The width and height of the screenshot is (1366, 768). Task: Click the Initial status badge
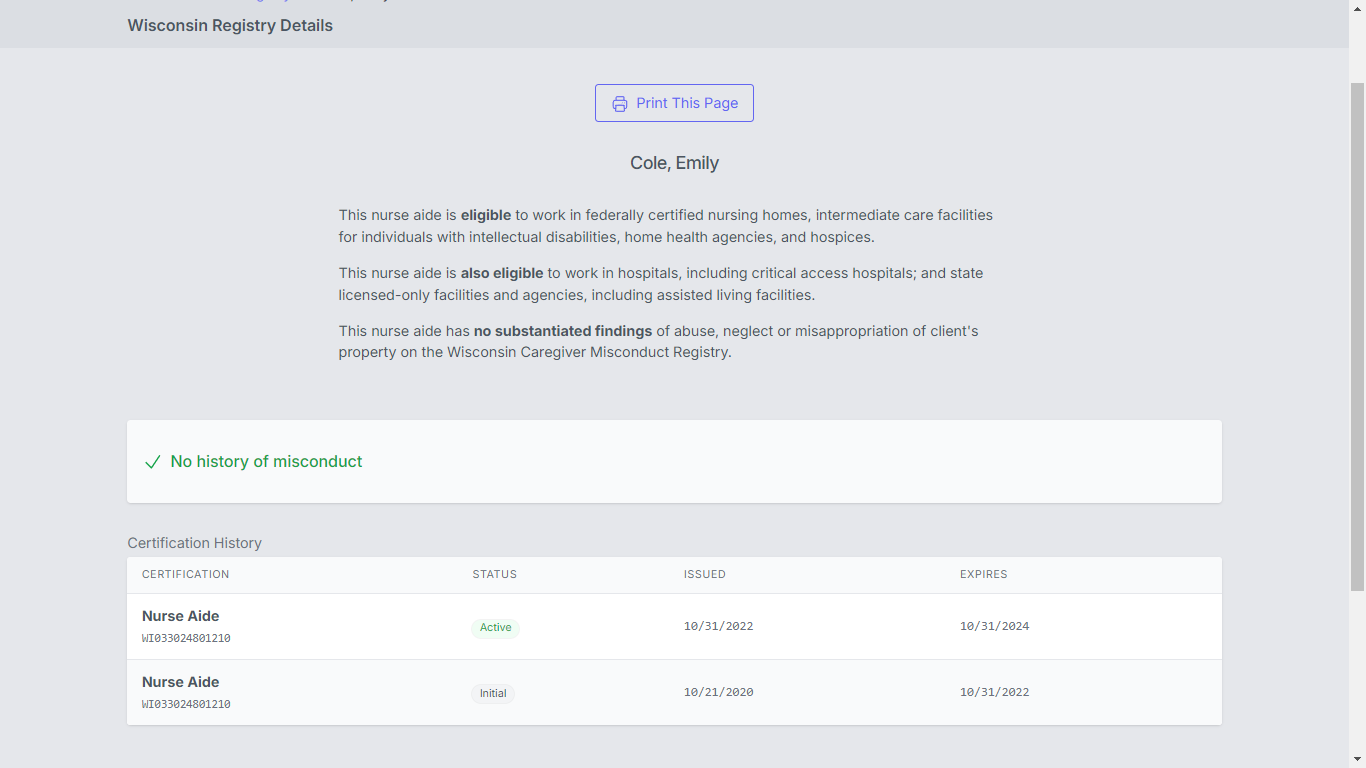point(493,694)
